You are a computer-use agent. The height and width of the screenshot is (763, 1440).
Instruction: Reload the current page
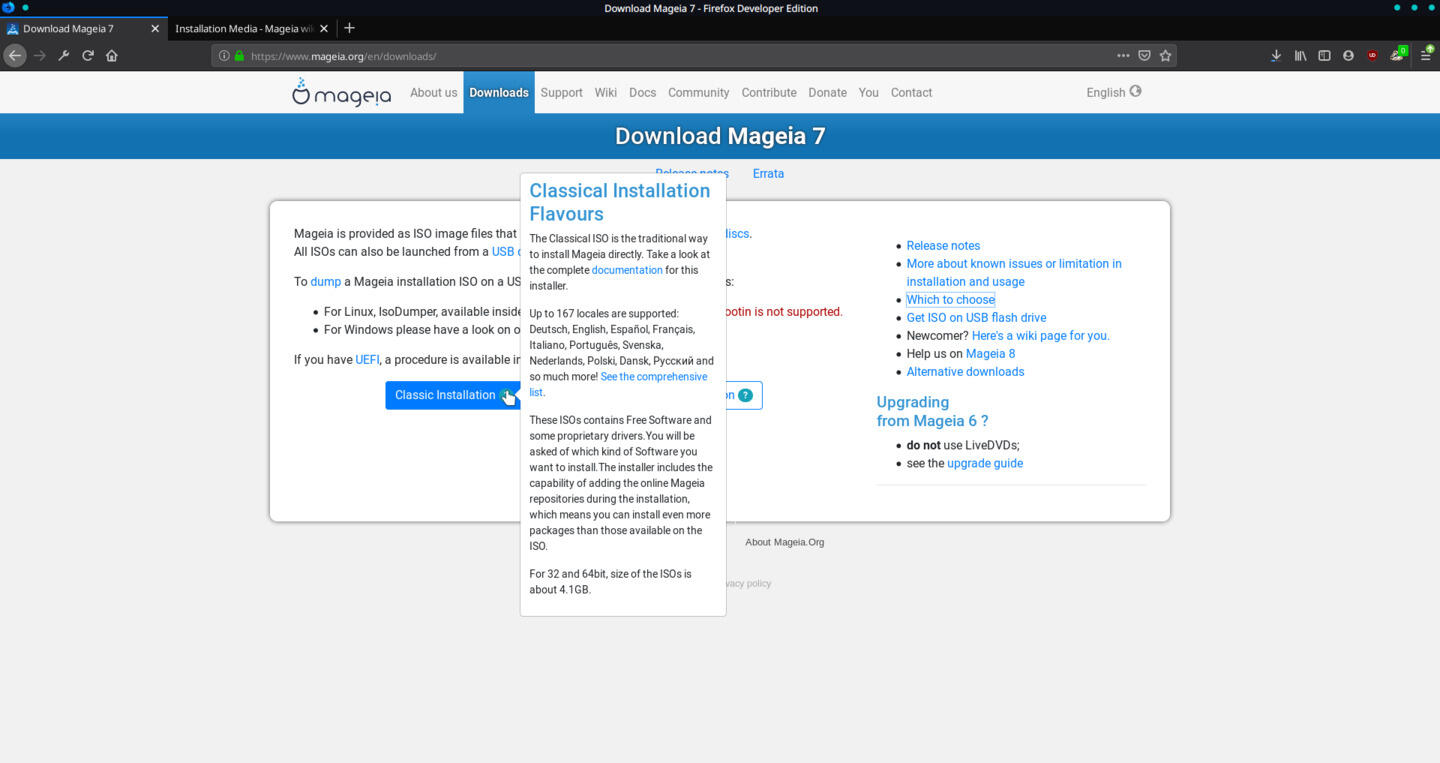[88, 56]
